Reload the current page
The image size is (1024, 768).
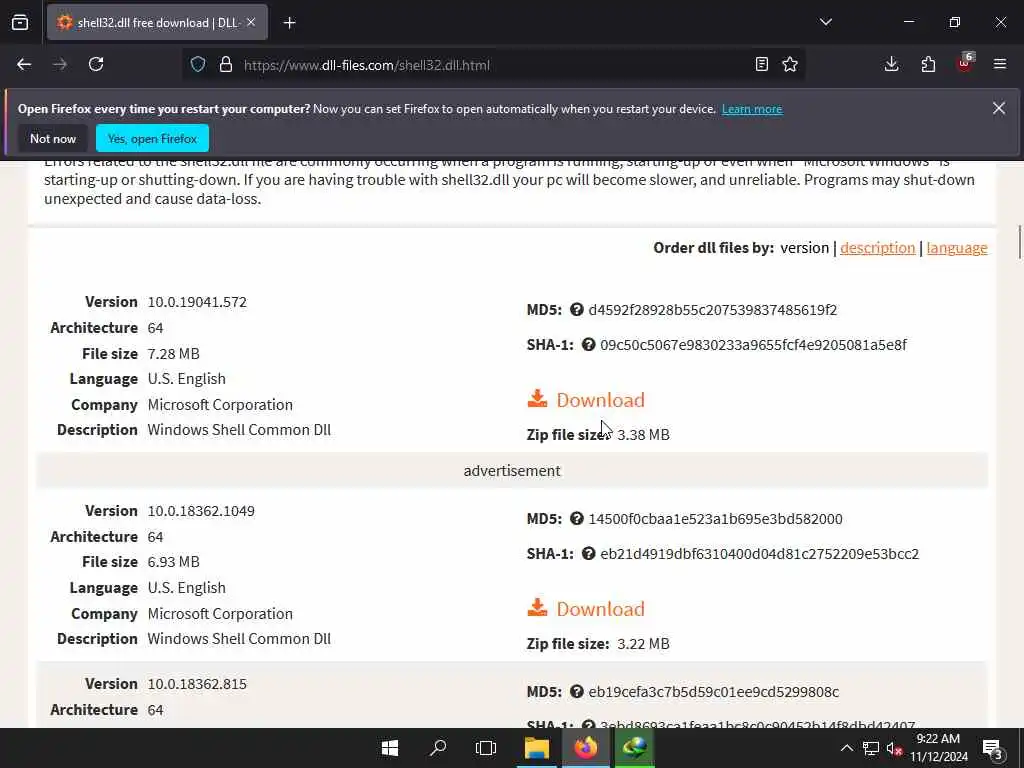click(x=96, y=65)
